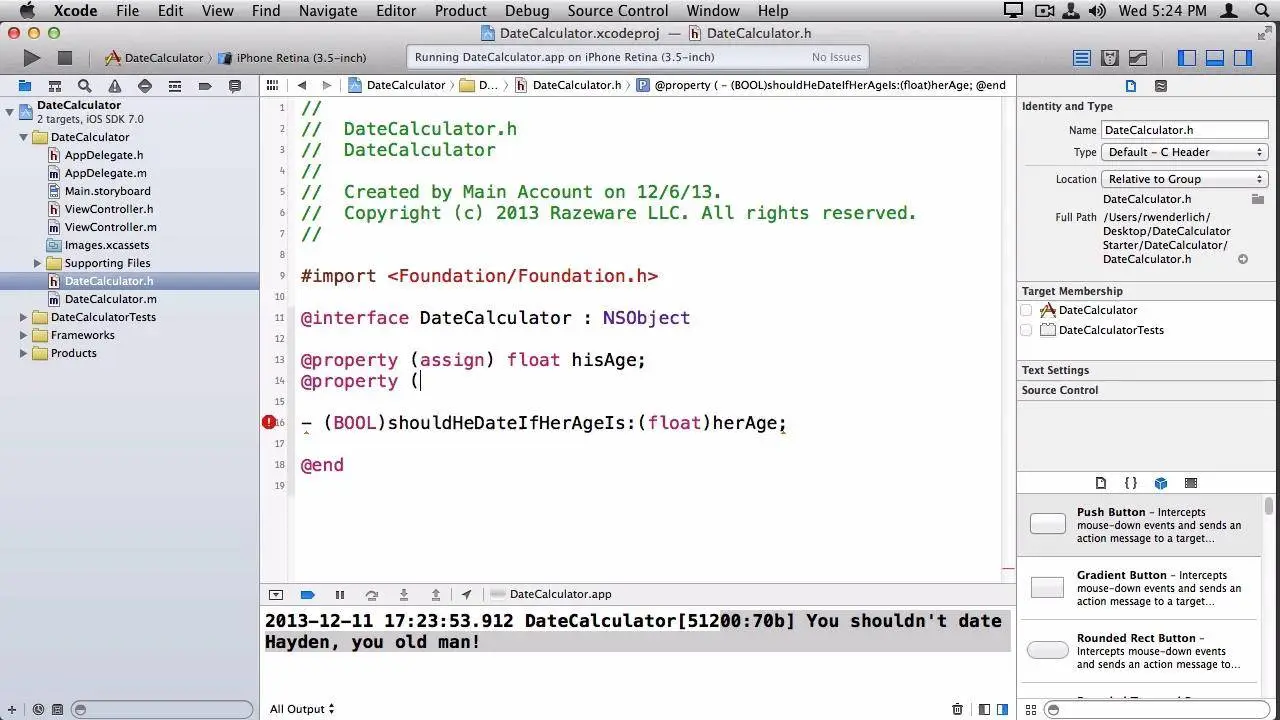
Task: Open the Issue navigator warning tab
Action: point(115,86)
